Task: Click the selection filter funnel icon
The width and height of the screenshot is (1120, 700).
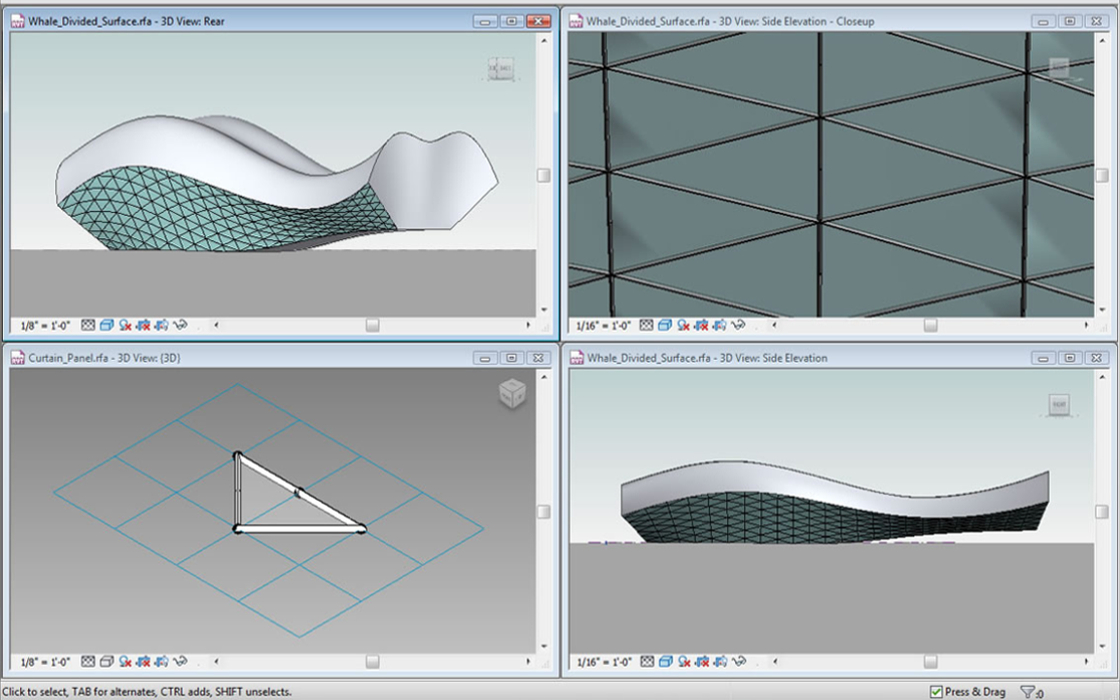Action: coord(1027,691)
